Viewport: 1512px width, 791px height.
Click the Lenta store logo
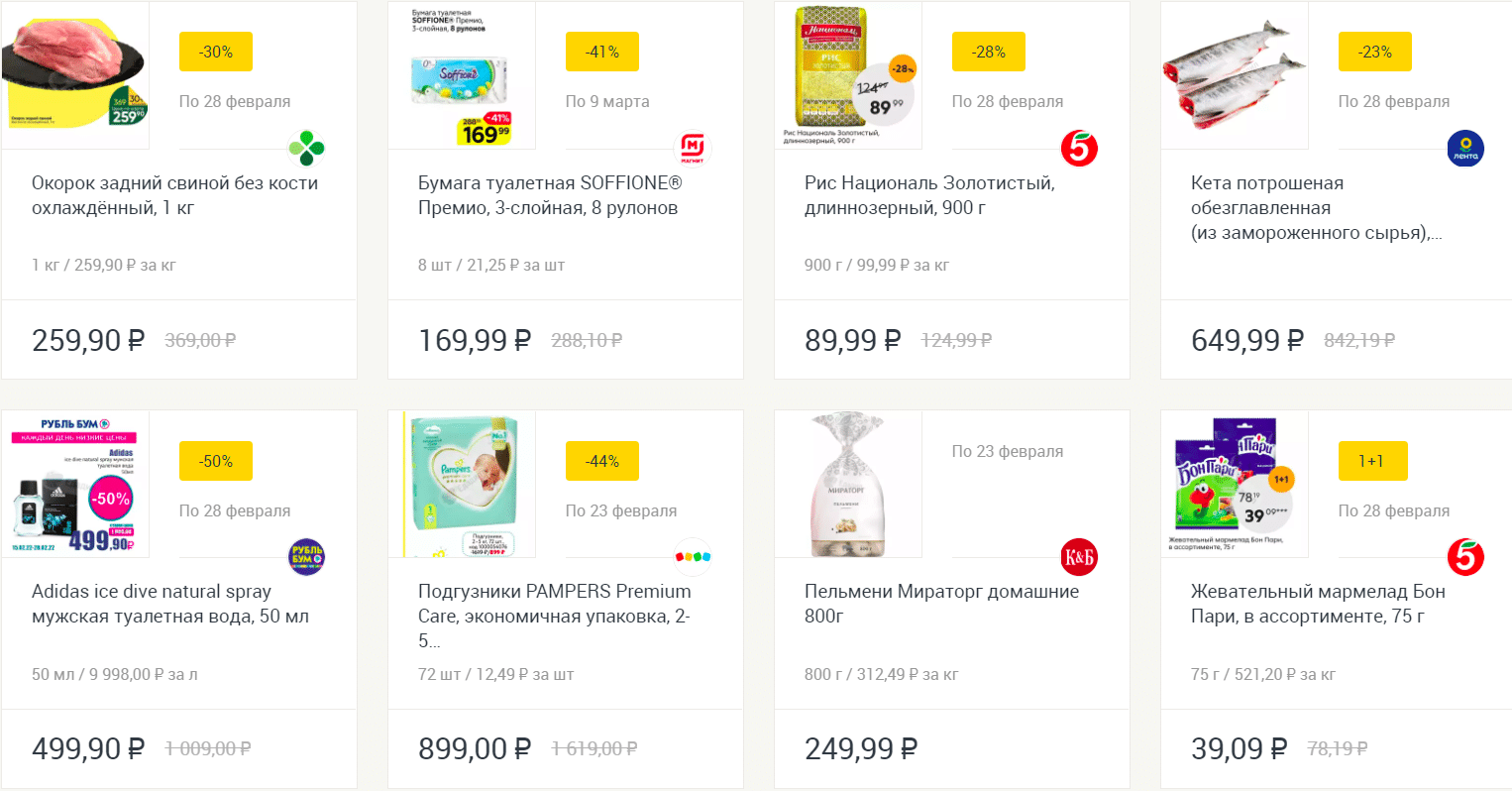1465,149
